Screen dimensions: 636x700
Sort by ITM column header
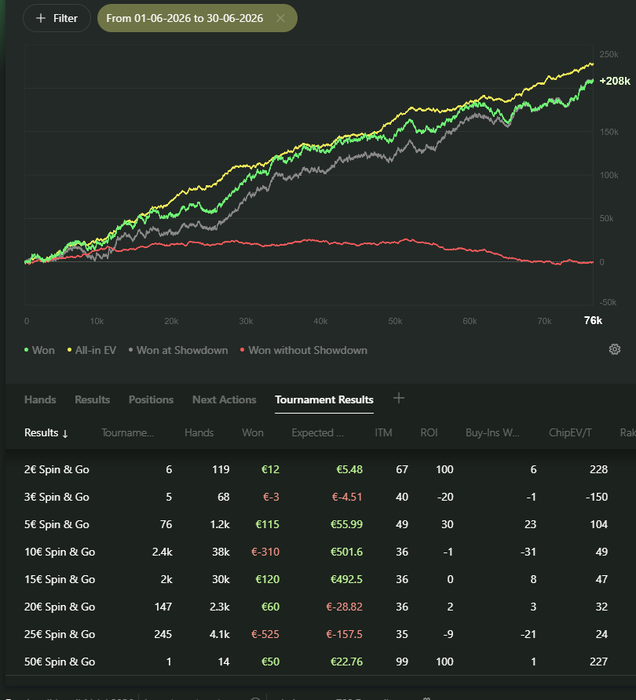coord(383,433)
